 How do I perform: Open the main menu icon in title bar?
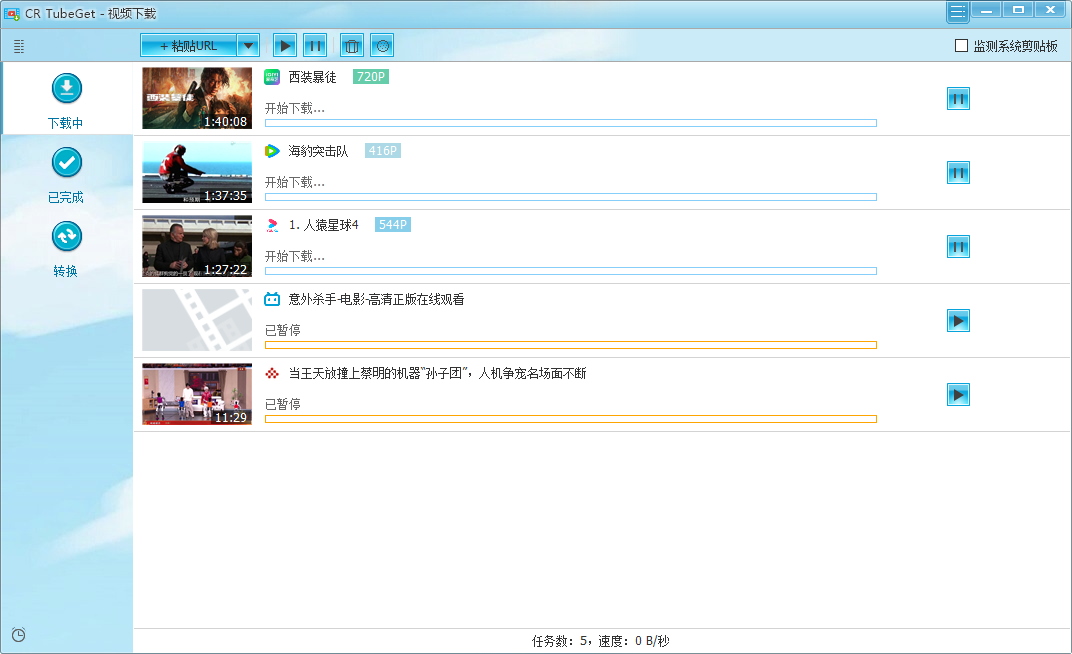(x=958, y=12)
